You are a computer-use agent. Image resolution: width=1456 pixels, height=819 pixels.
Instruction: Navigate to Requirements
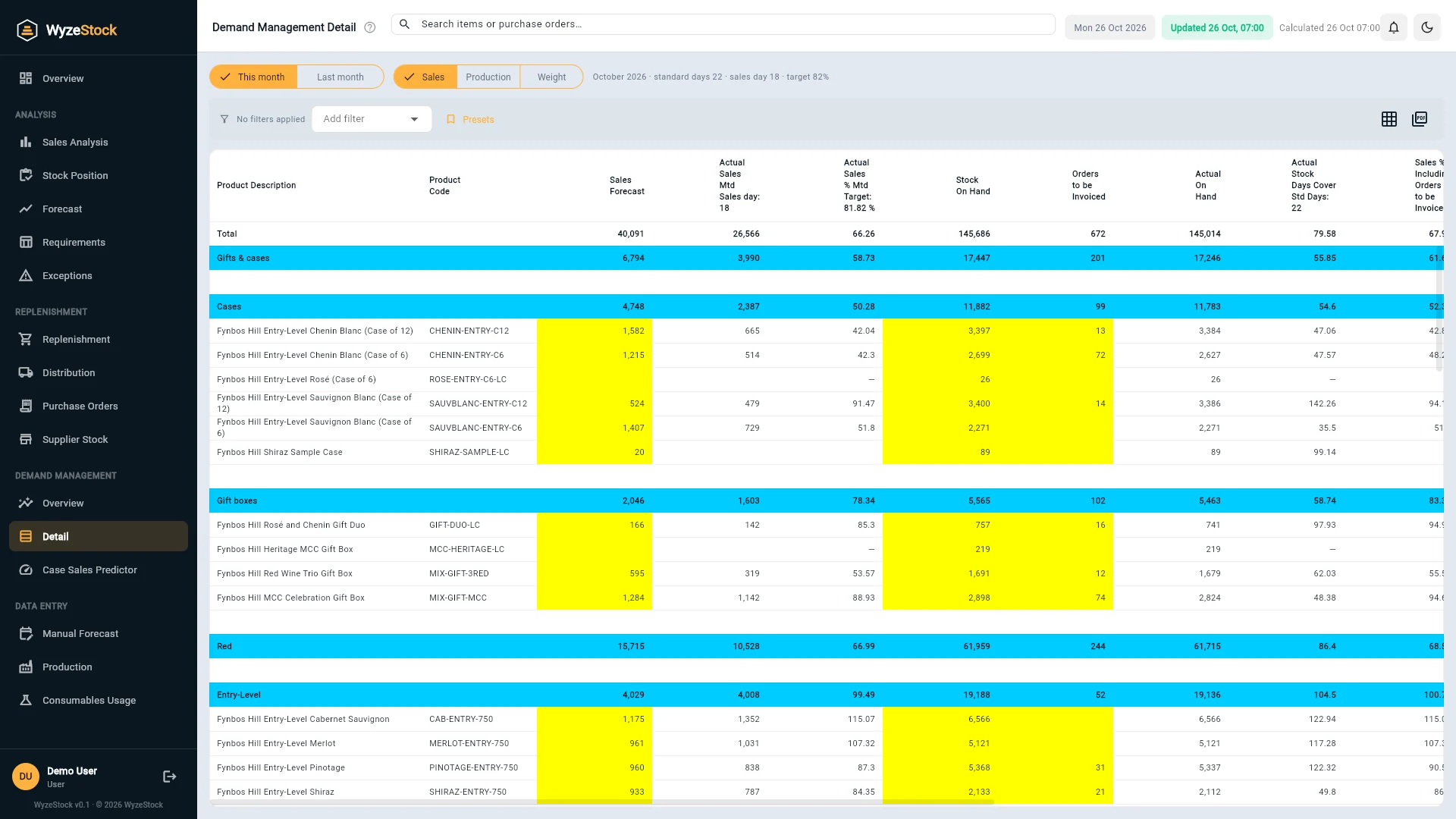tap(99, 242)
